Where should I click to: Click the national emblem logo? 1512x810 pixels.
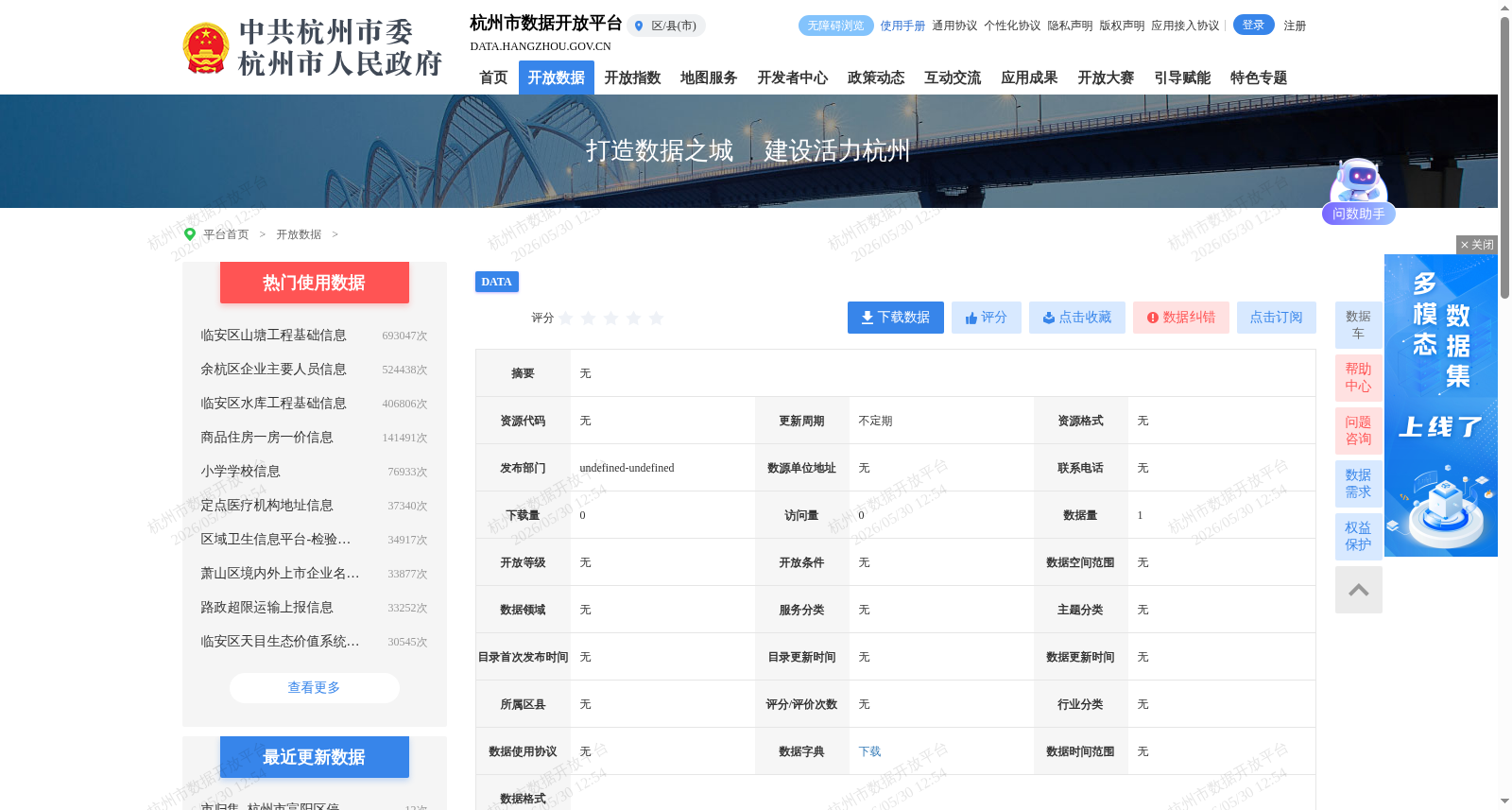coord(205,48)
